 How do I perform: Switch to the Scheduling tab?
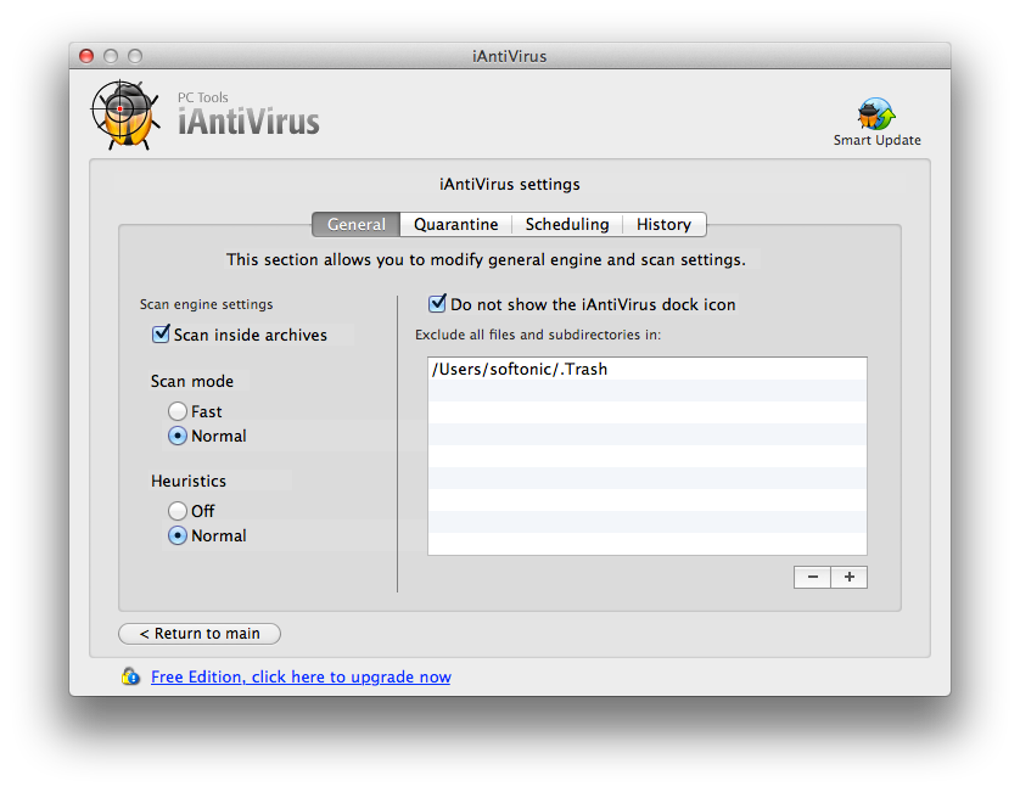(567, 224)
